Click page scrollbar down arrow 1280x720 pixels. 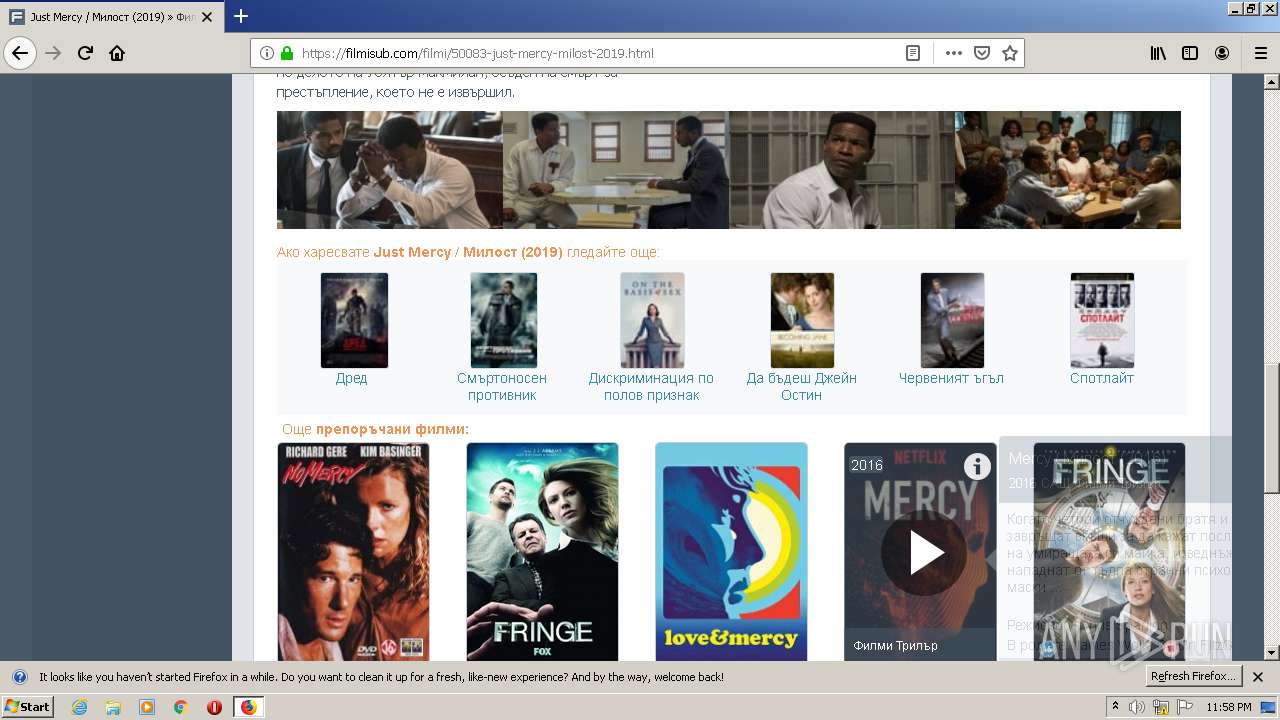pos(1271,653)
